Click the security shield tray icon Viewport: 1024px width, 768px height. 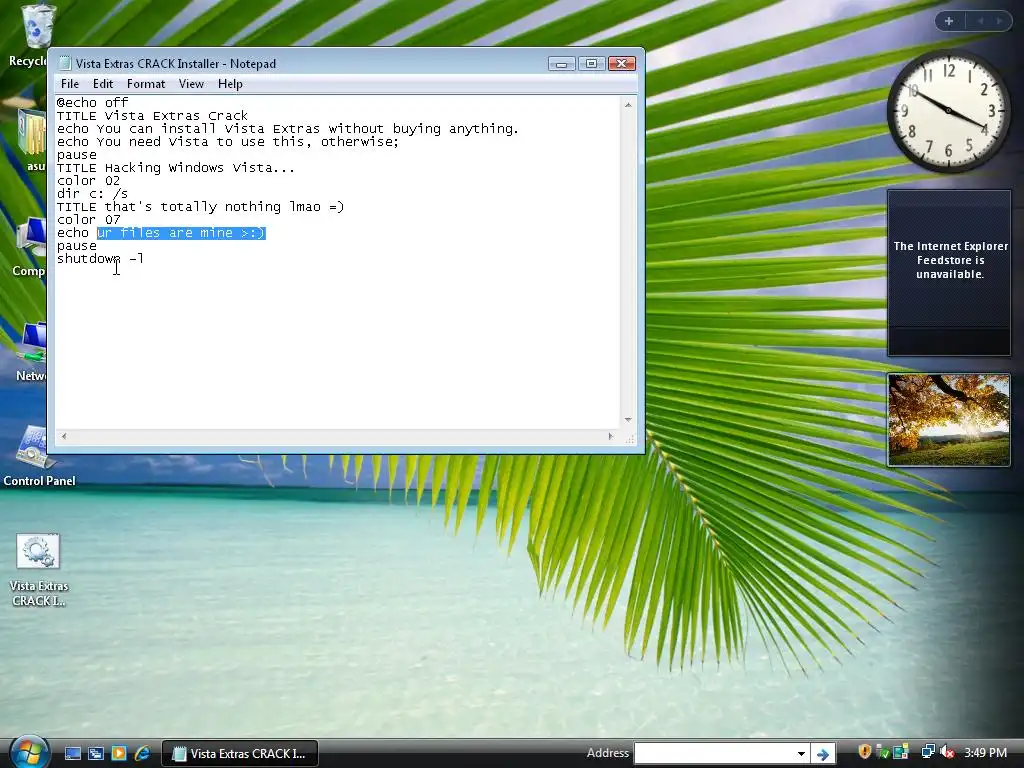click(865, 752)
